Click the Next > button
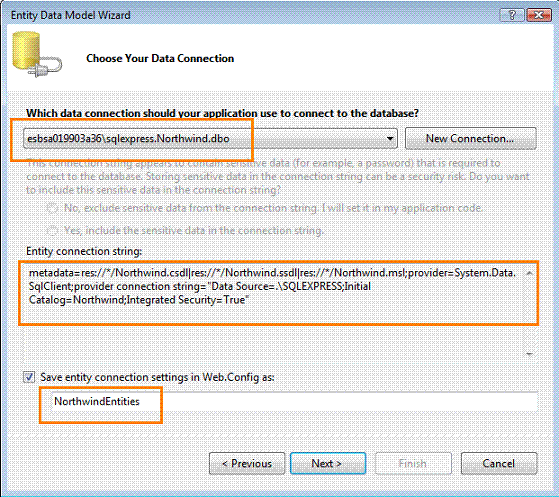This screenshot has width=559, height=497. pyautogui.click(x=328, y=463)
